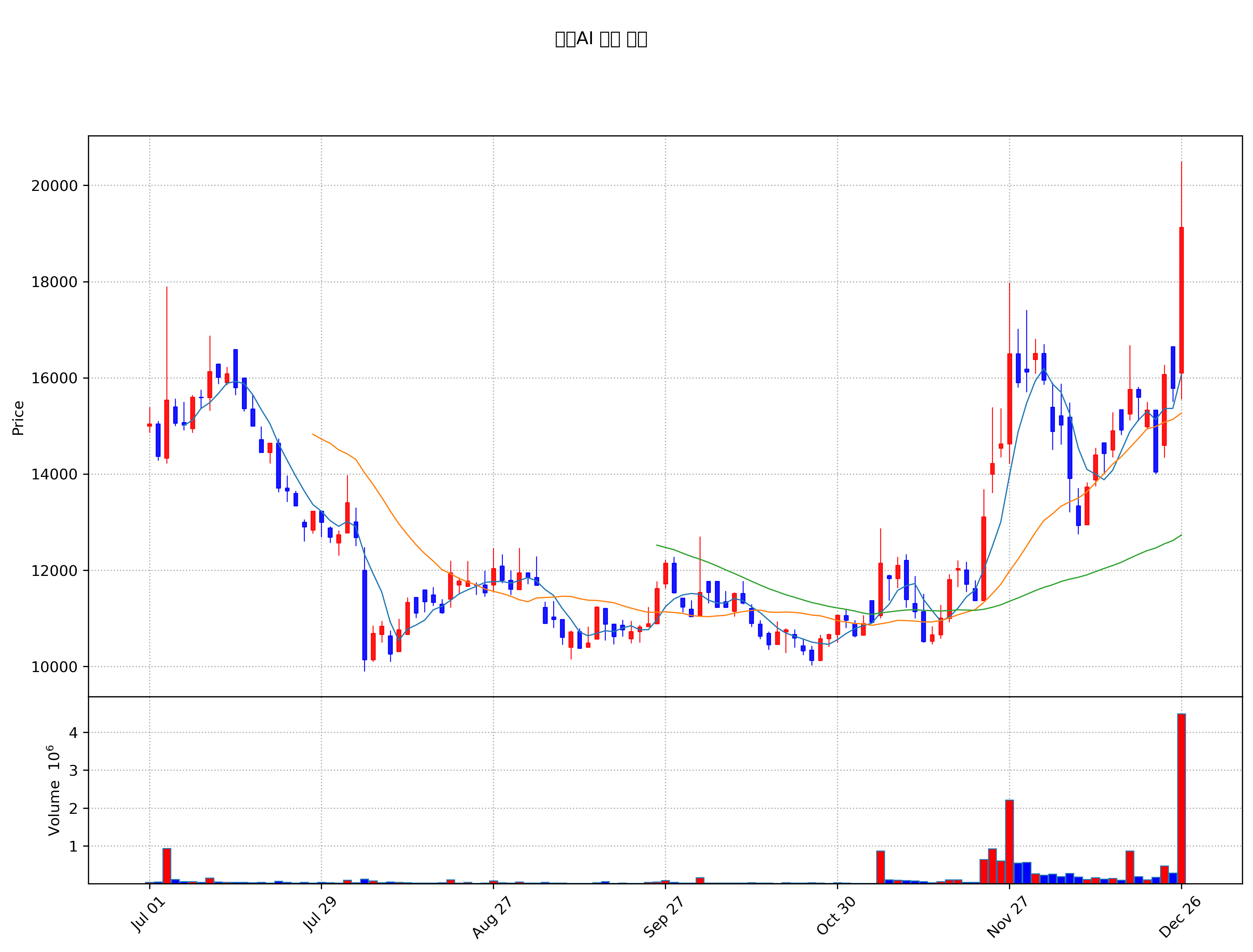
Task: Click the 18000 price axis label
Action: (x=54, y=282)
